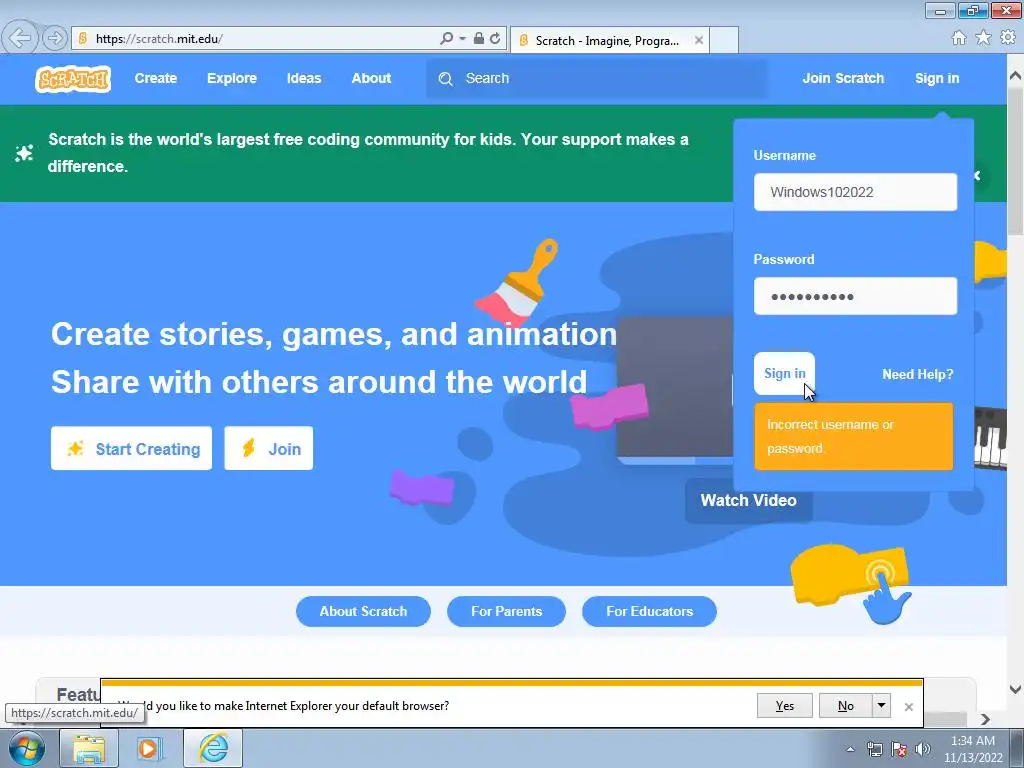Click the Scratch search box
1024x768 pixels.
596,78
